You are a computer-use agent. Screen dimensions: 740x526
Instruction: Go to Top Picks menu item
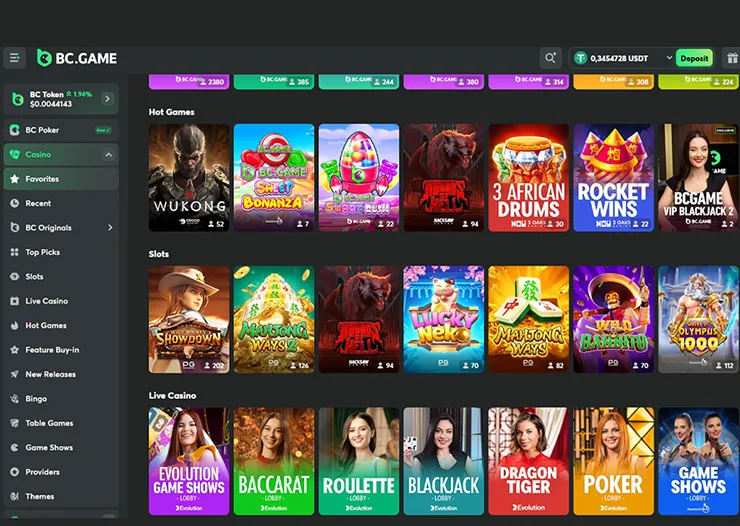(x=61, y=252)
